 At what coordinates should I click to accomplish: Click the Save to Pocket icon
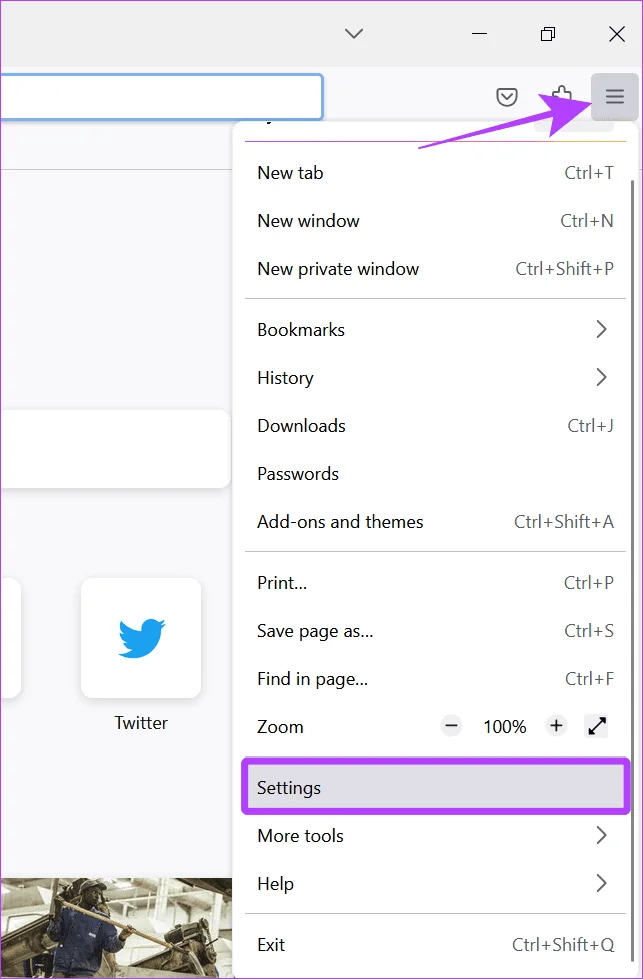(x=507, y=97)
